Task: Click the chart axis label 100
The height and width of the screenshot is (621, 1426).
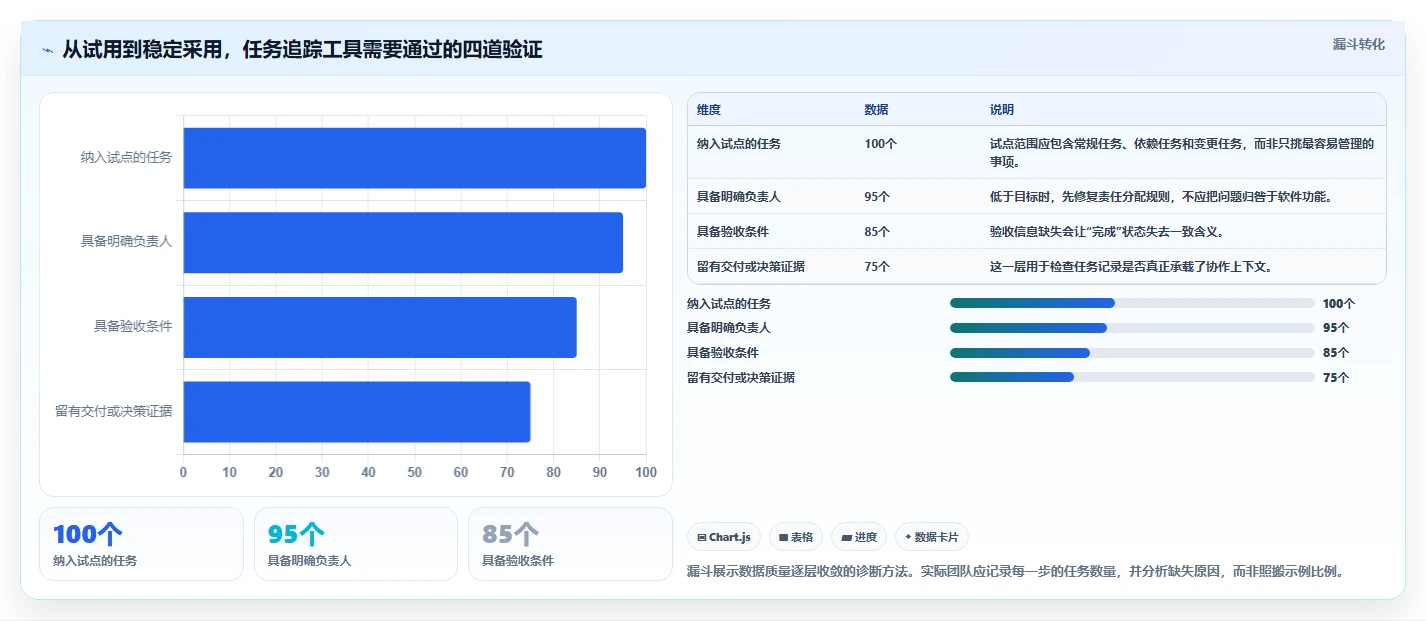Action: click(646, 472)
